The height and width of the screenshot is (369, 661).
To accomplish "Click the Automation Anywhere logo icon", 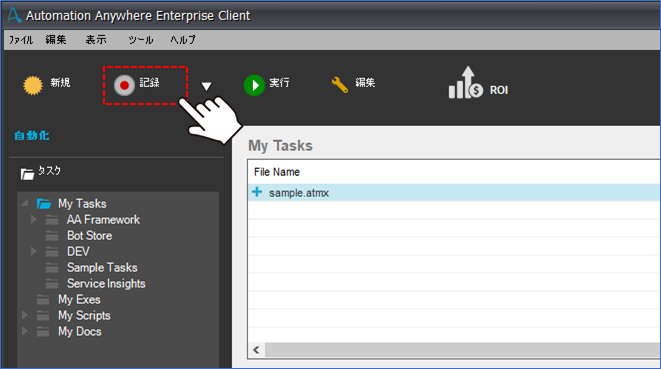I will pyautogui.click(x=14, y=15).
